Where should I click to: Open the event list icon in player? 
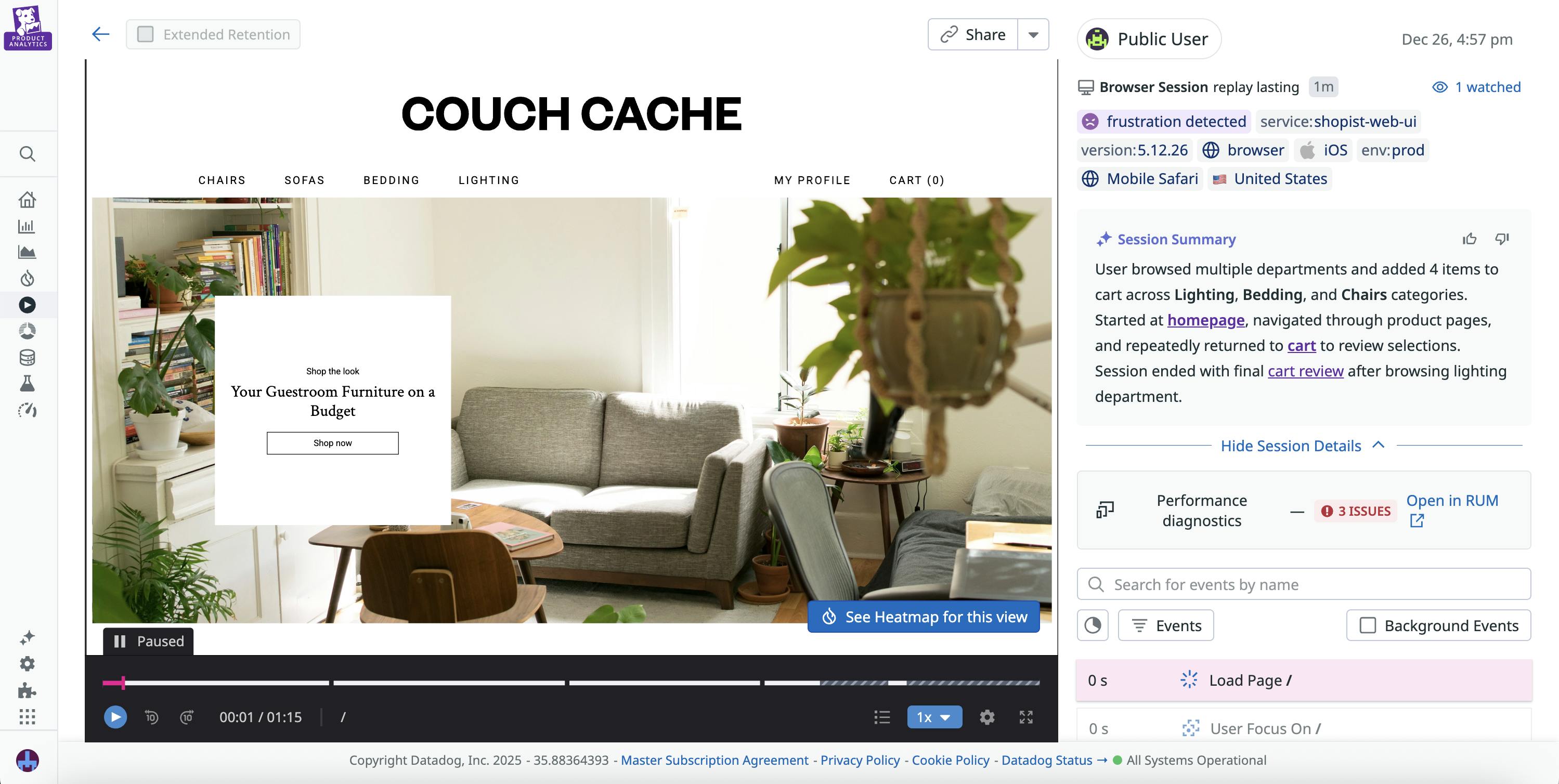pos(882,717)
